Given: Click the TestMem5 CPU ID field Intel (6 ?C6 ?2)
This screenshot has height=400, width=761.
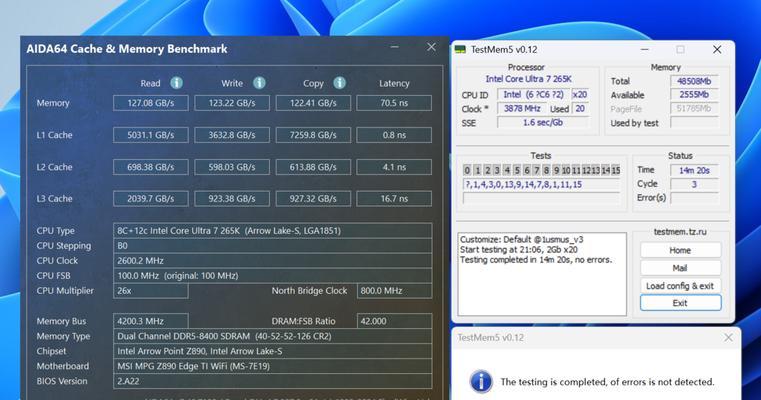Looking at the screenshot, I should click(x=533, y=95).
